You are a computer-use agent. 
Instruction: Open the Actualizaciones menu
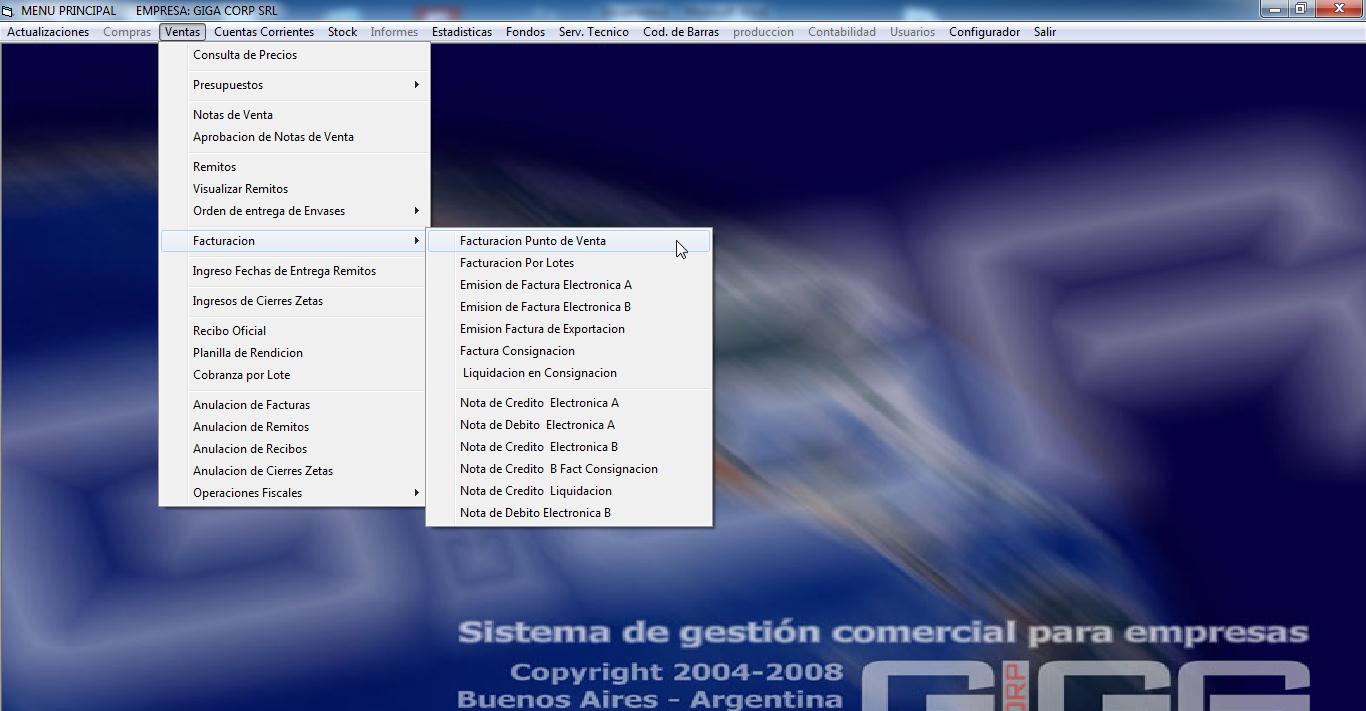pyautogui.click(x=48, y=32)
